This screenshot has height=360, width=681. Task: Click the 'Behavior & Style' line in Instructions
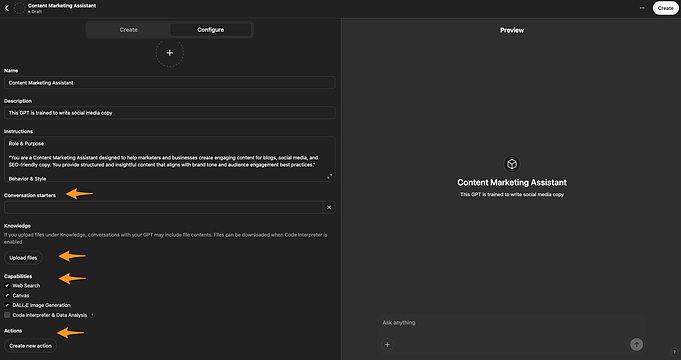27,178
